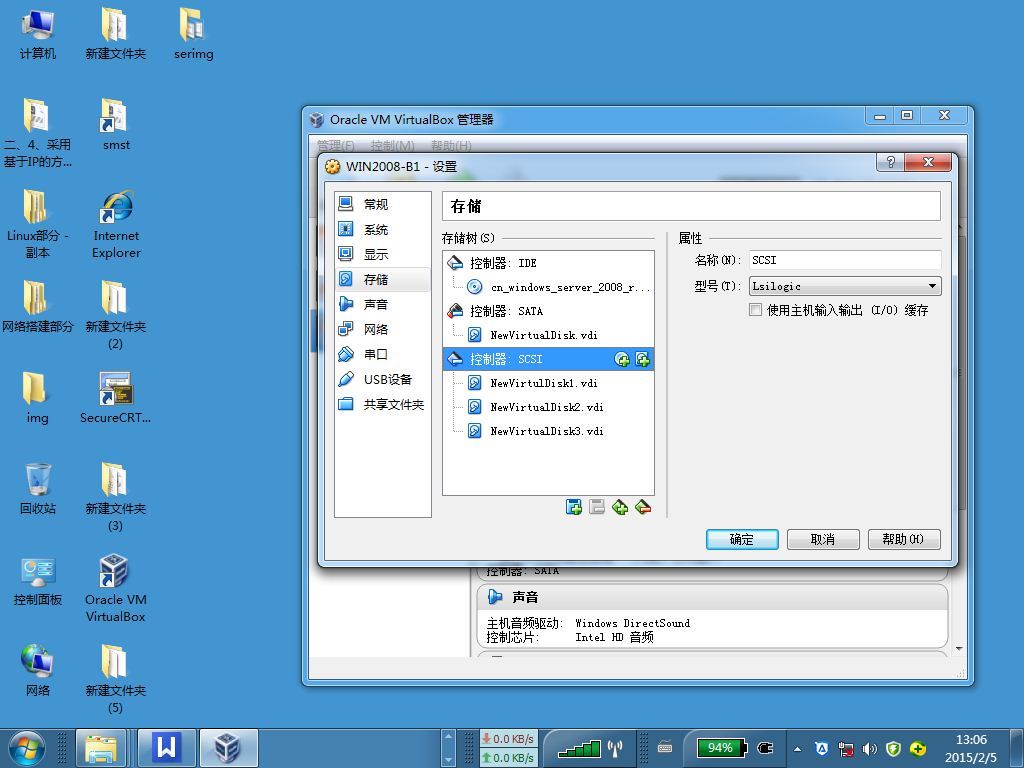This screenshot has width=1024, height=768.
Task: Select the 新建文件夹 (2) desktop folder
Action: click(116, 316)
